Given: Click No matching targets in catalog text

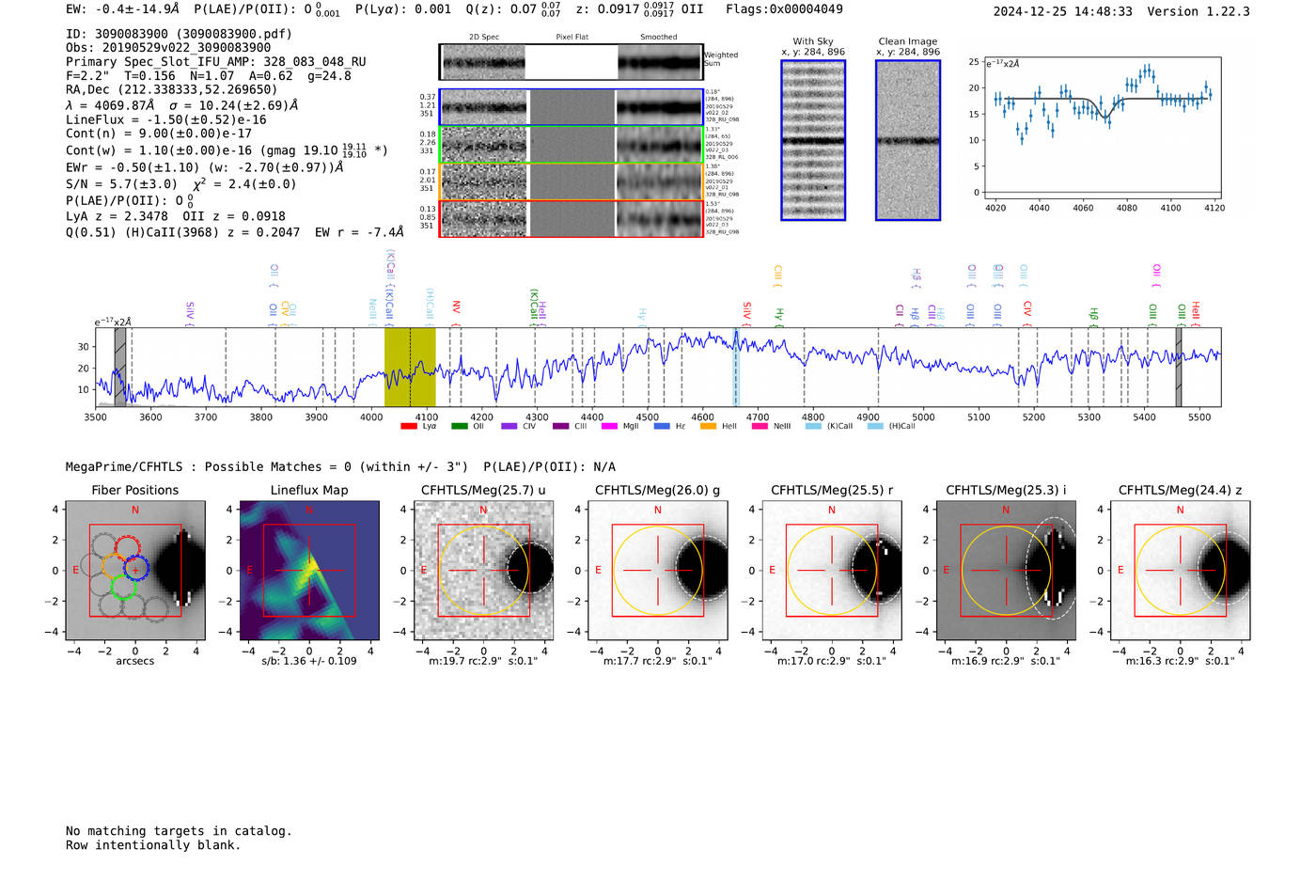Looking at the screenshot, I should (179, 831).
